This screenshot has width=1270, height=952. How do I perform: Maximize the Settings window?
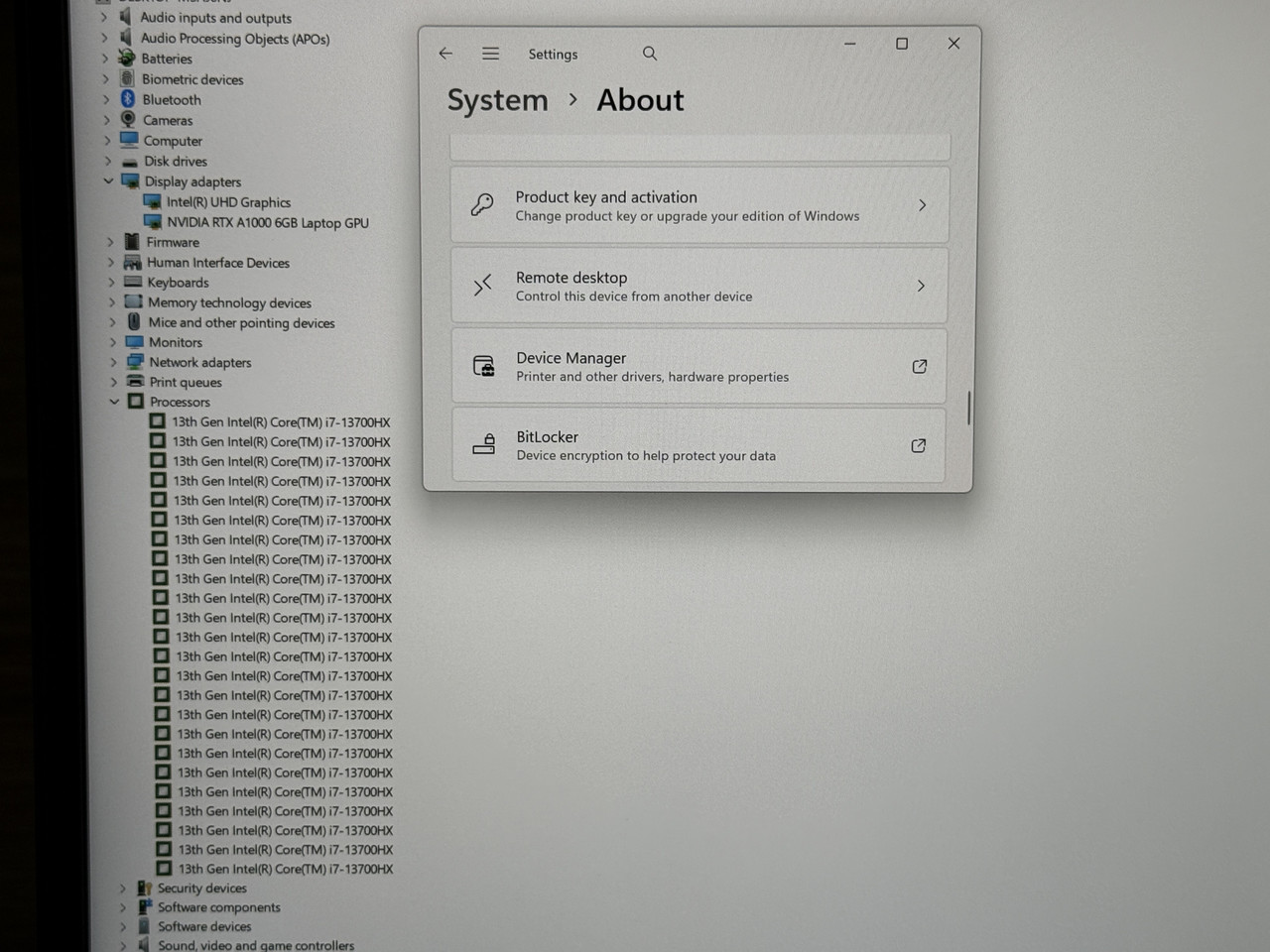(x=902, y=44)
